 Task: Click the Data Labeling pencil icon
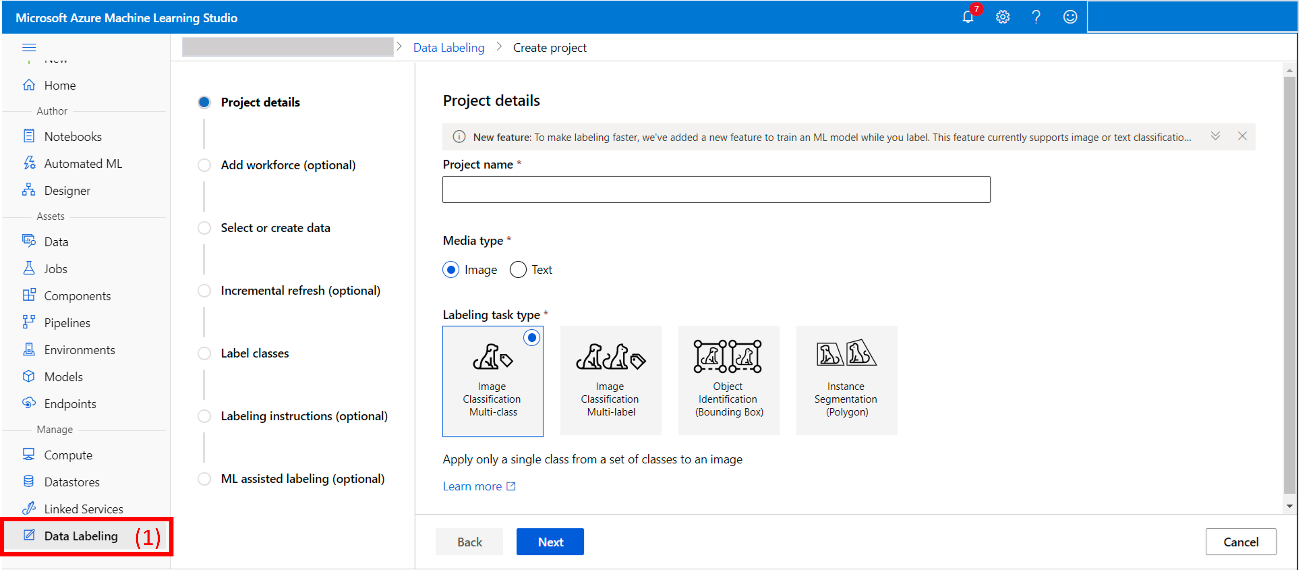29,536
